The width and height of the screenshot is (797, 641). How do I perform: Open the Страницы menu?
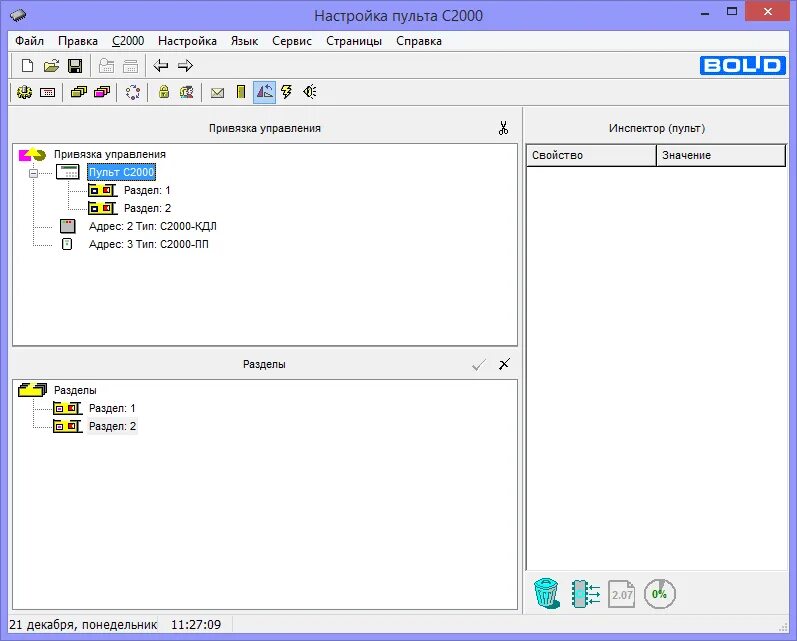tap(354, 41)
